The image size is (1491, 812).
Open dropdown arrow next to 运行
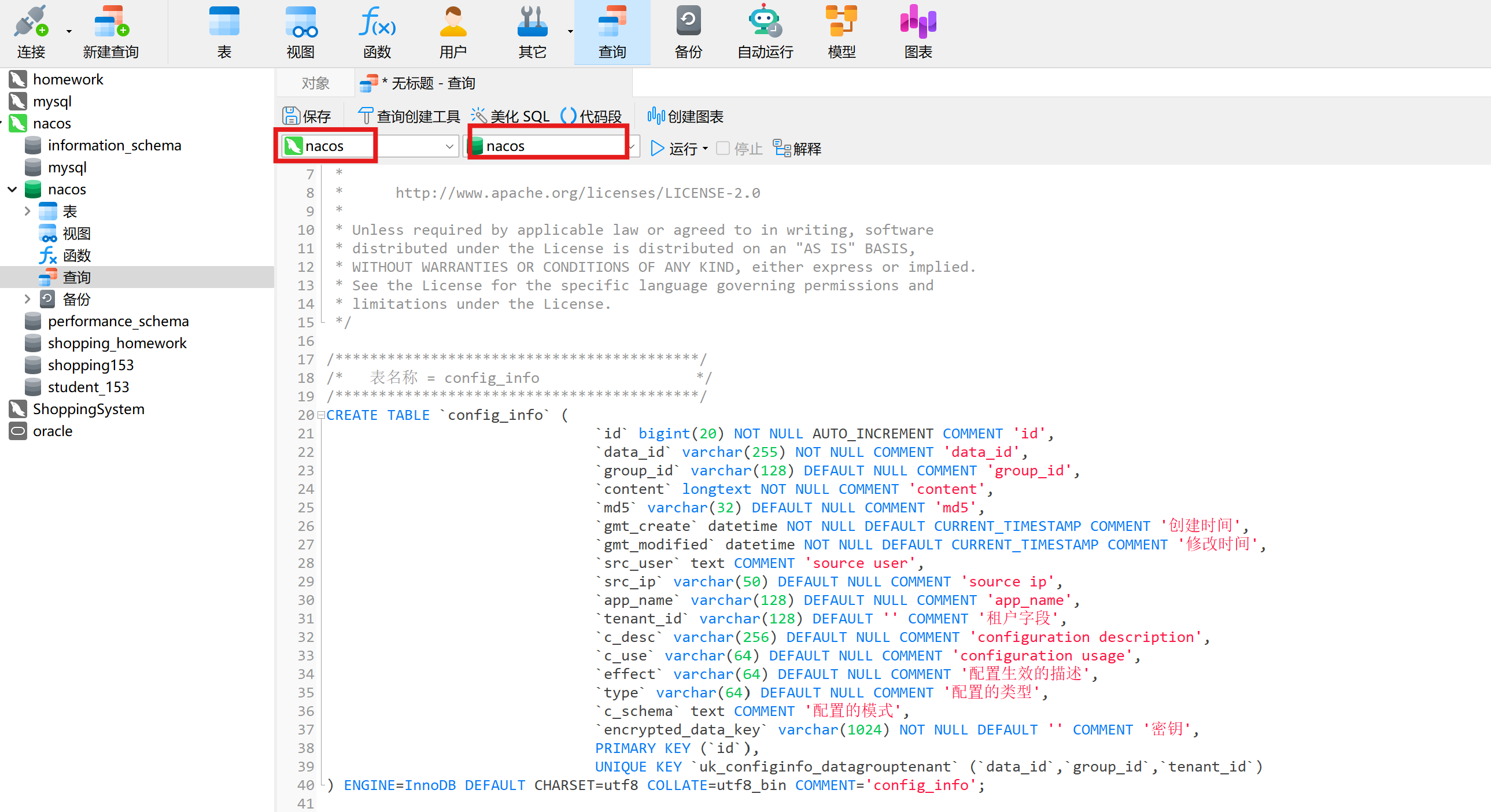pos(705,149)
